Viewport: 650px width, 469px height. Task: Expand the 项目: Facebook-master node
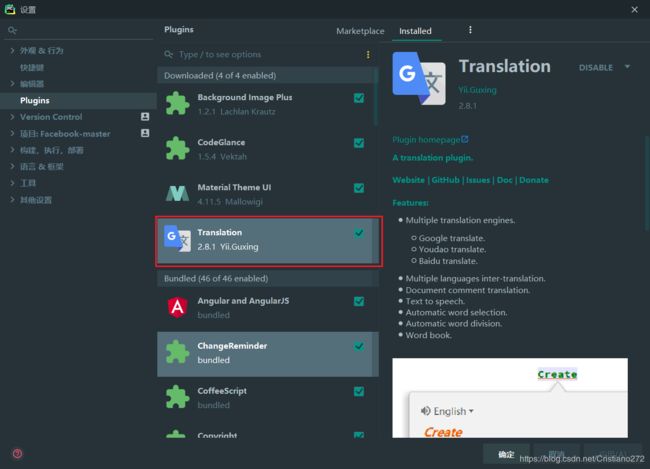pyautogui.click(x=12, y=133)
